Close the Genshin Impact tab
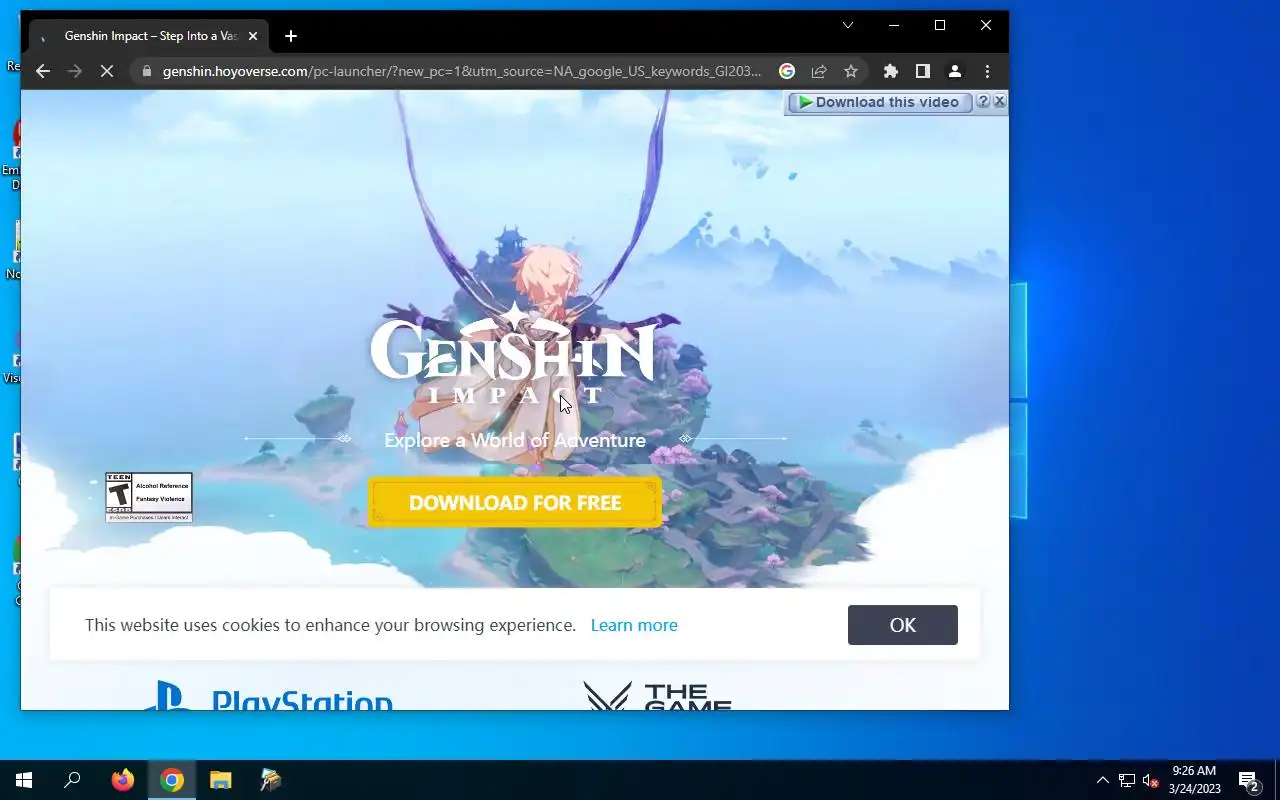This screenshot has height=800, width=1280. (x=253, y=36)
